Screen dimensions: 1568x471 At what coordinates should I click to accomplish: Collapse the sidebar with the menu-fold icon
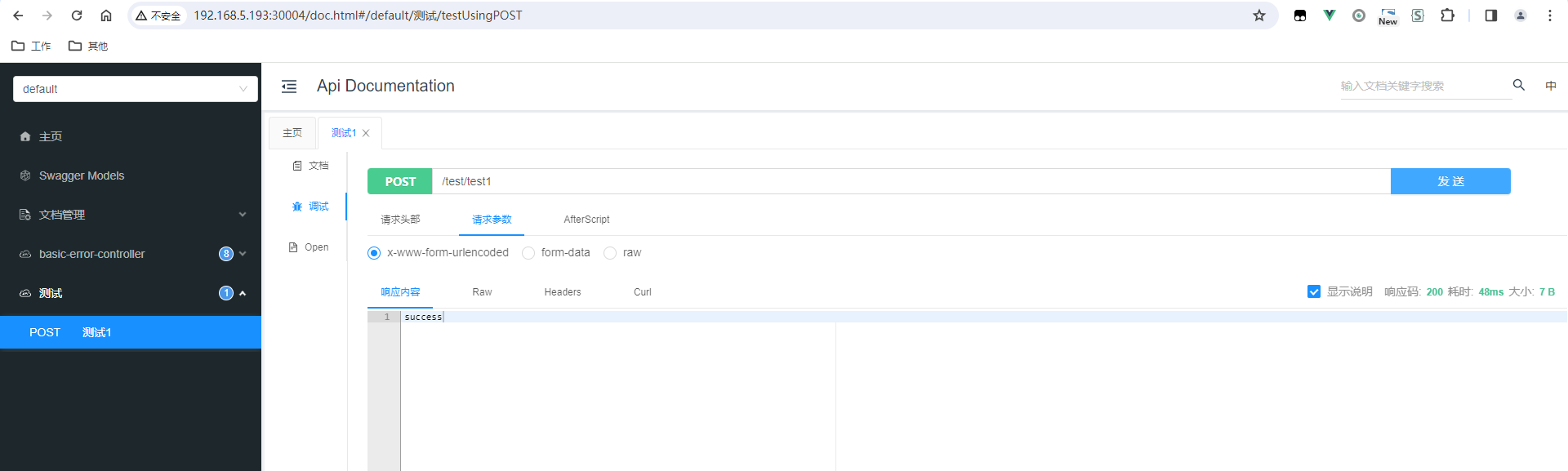click(289, 87)
